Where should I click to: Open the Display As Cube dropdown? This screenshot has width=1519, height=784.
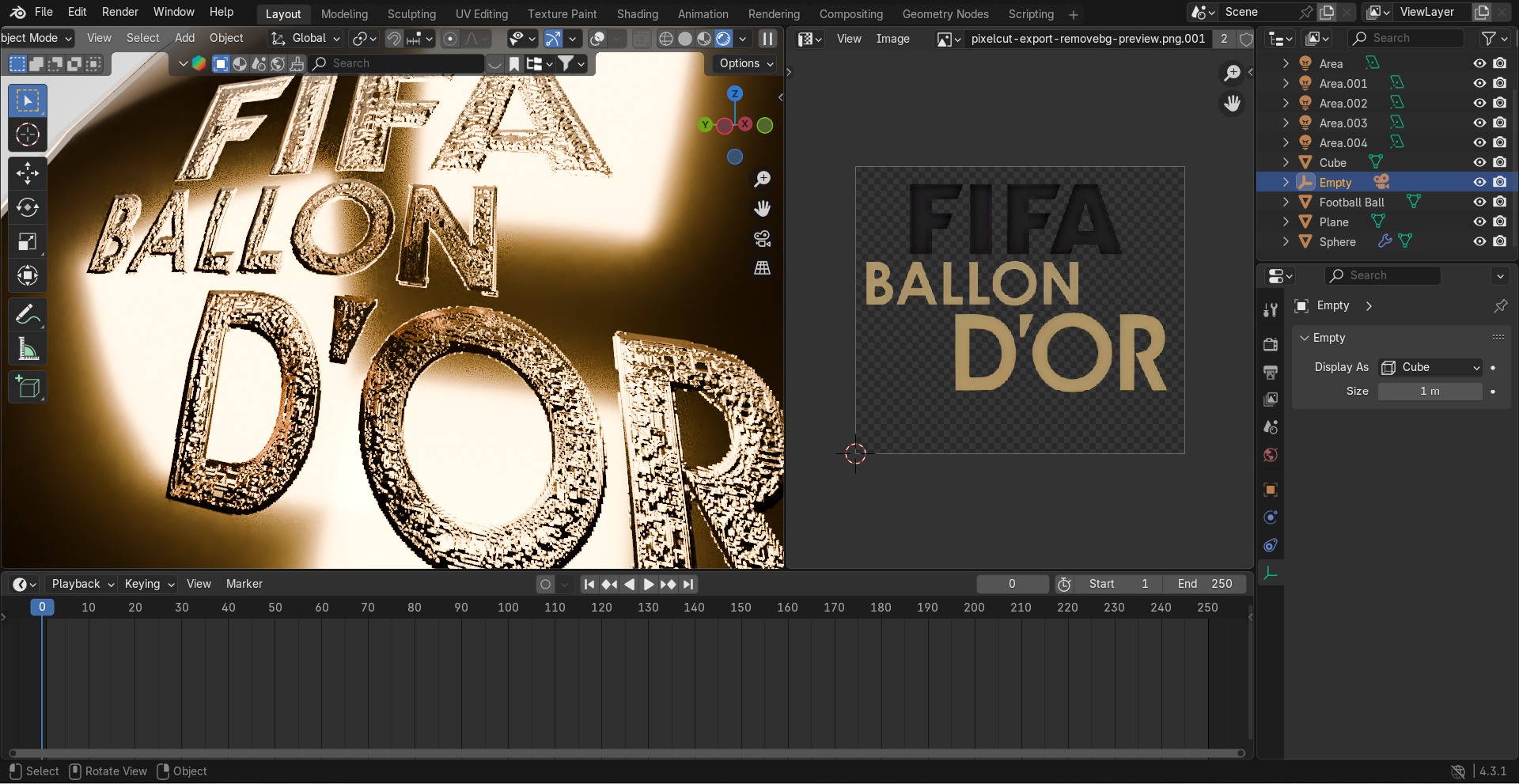pyautogui.click(x=1430, y=367)
